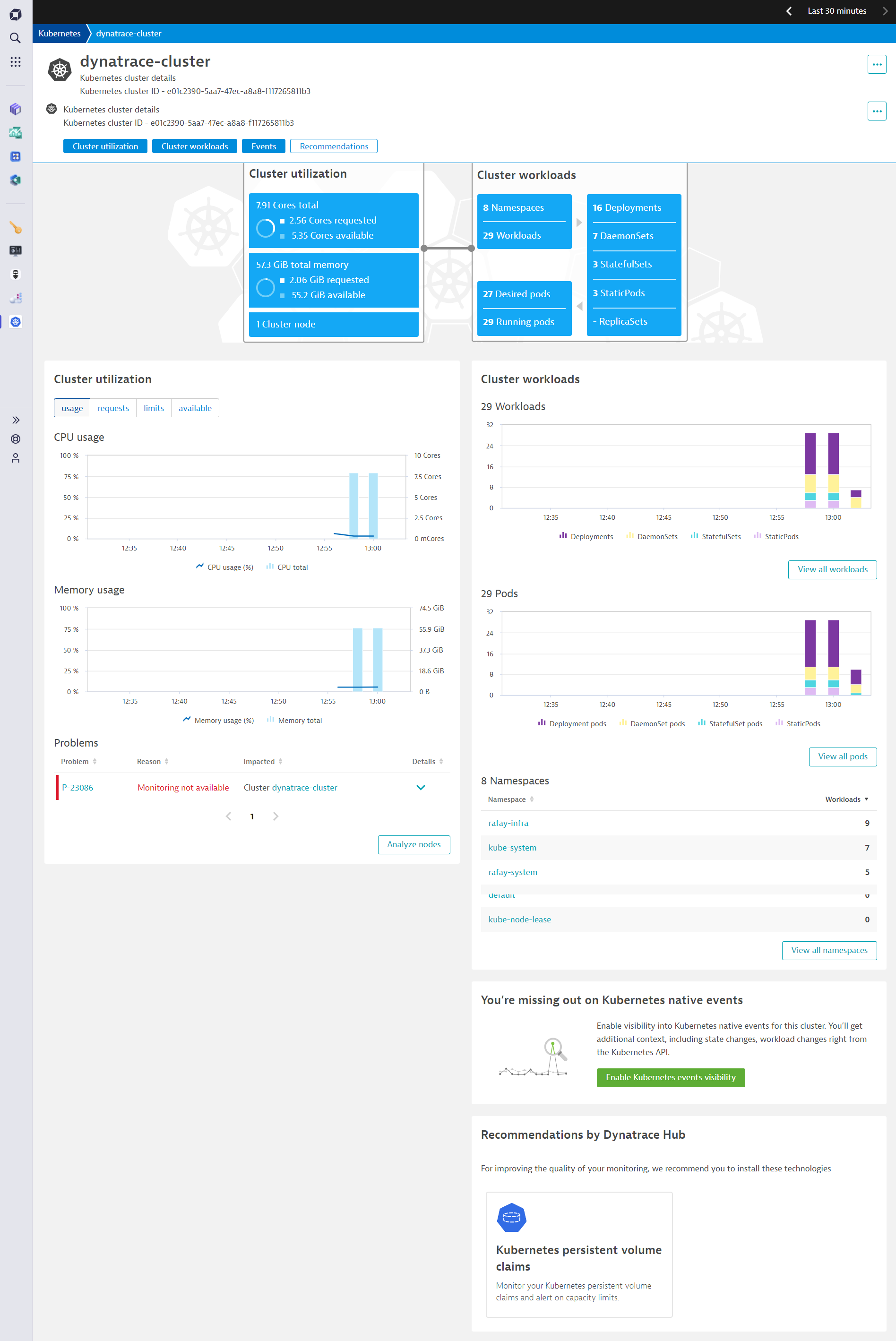Open the Kubernetes wheel sidebar icon
Screen dimensions: 896x1341
coord(16,322)
